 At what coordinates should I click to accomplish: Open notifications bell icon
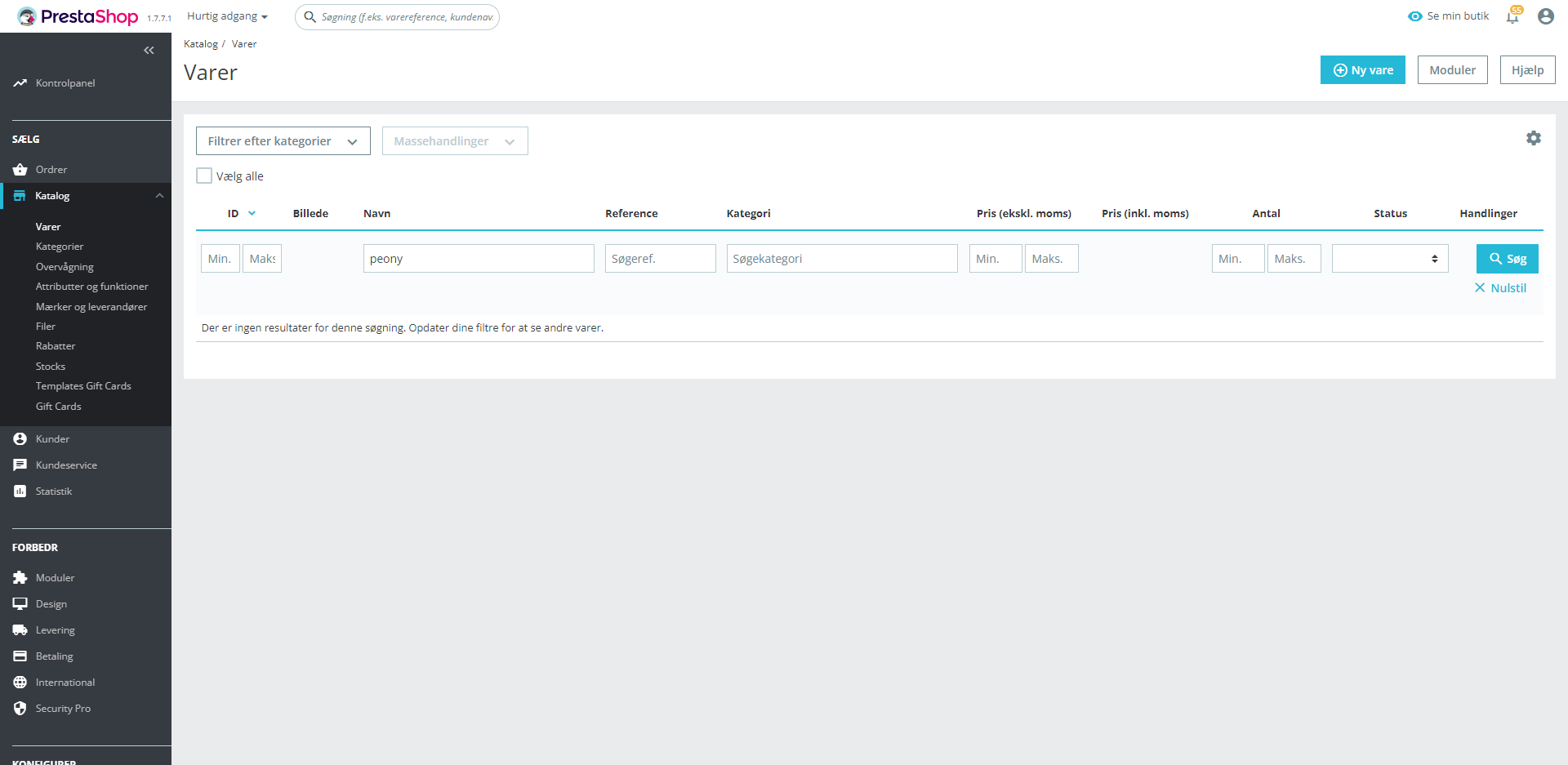(x=1512, y=16)
